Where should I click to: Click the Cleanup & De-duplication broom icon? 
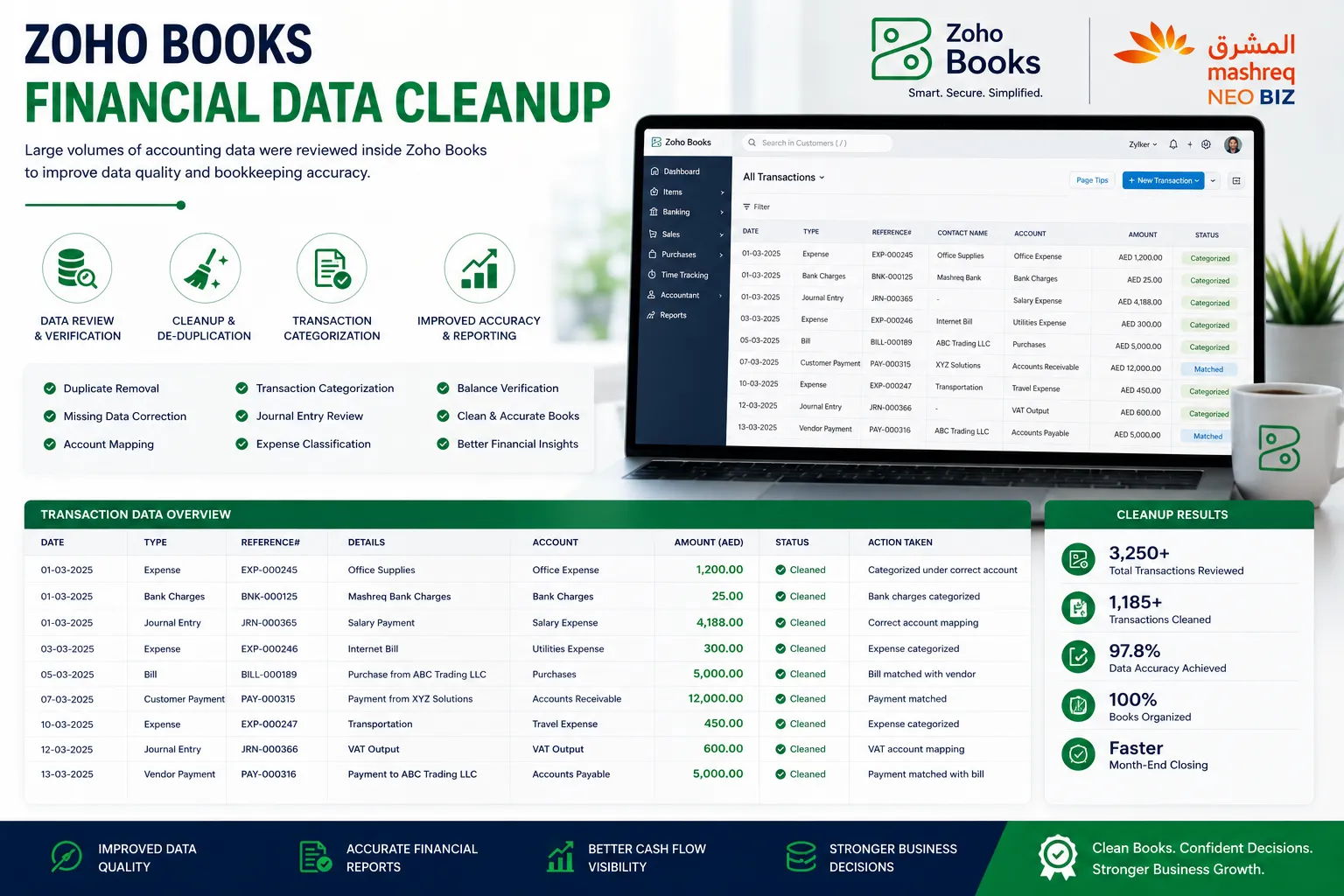point(205,268)
